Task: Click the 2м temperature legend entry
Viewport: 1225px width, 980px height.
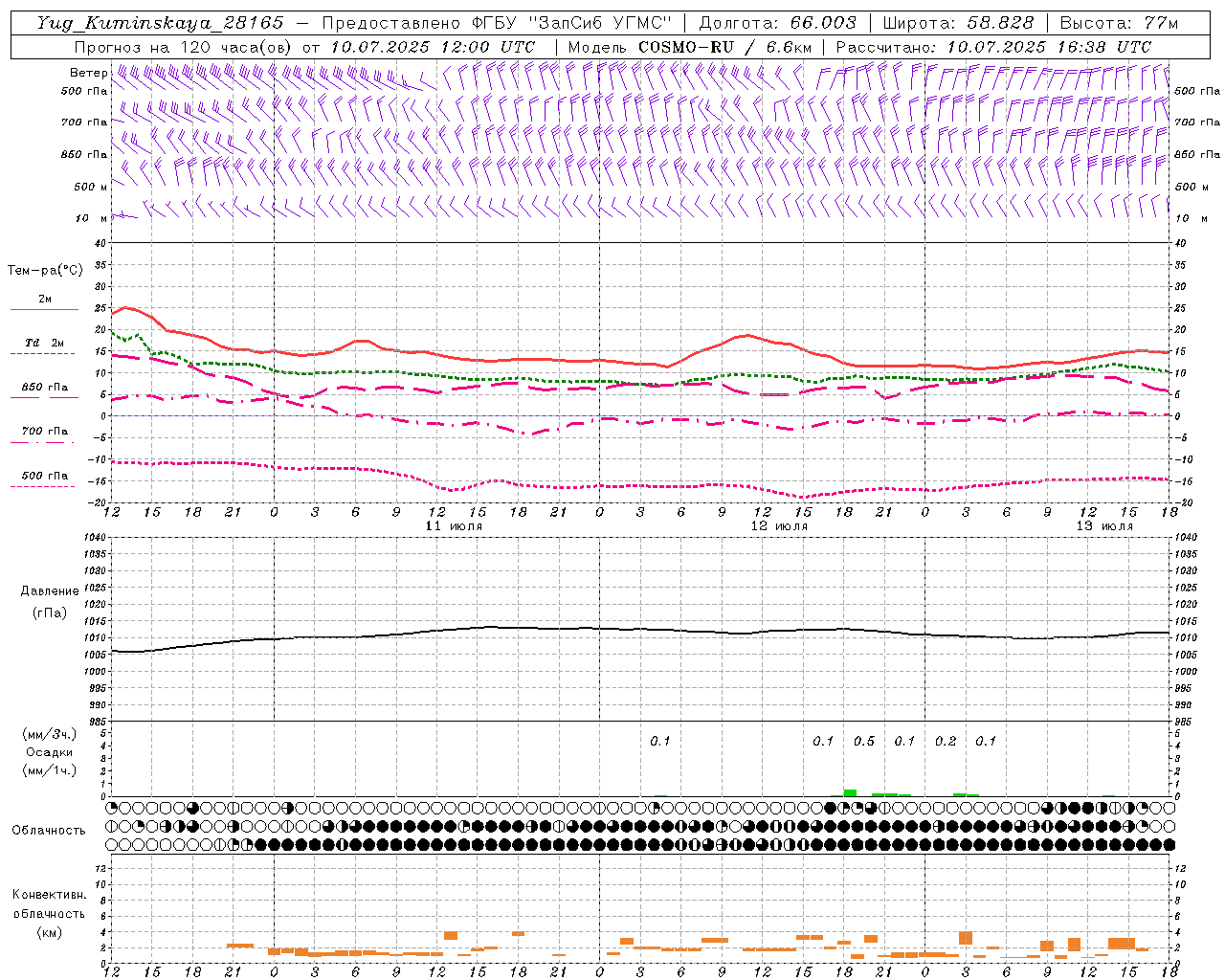Action: click(x=45, y=299)
